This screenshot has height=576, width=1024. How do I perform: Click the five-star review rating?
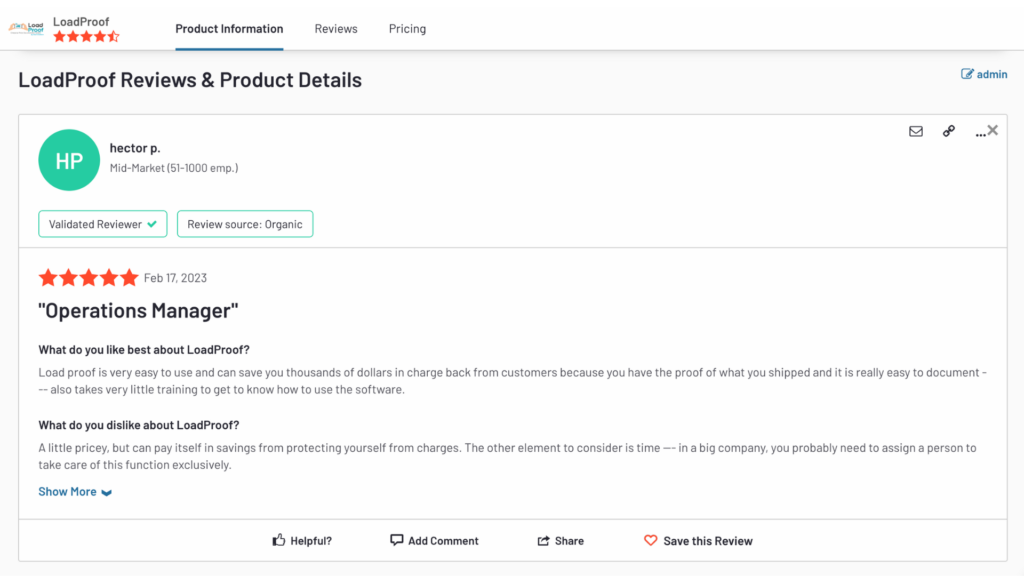[88, 278]
